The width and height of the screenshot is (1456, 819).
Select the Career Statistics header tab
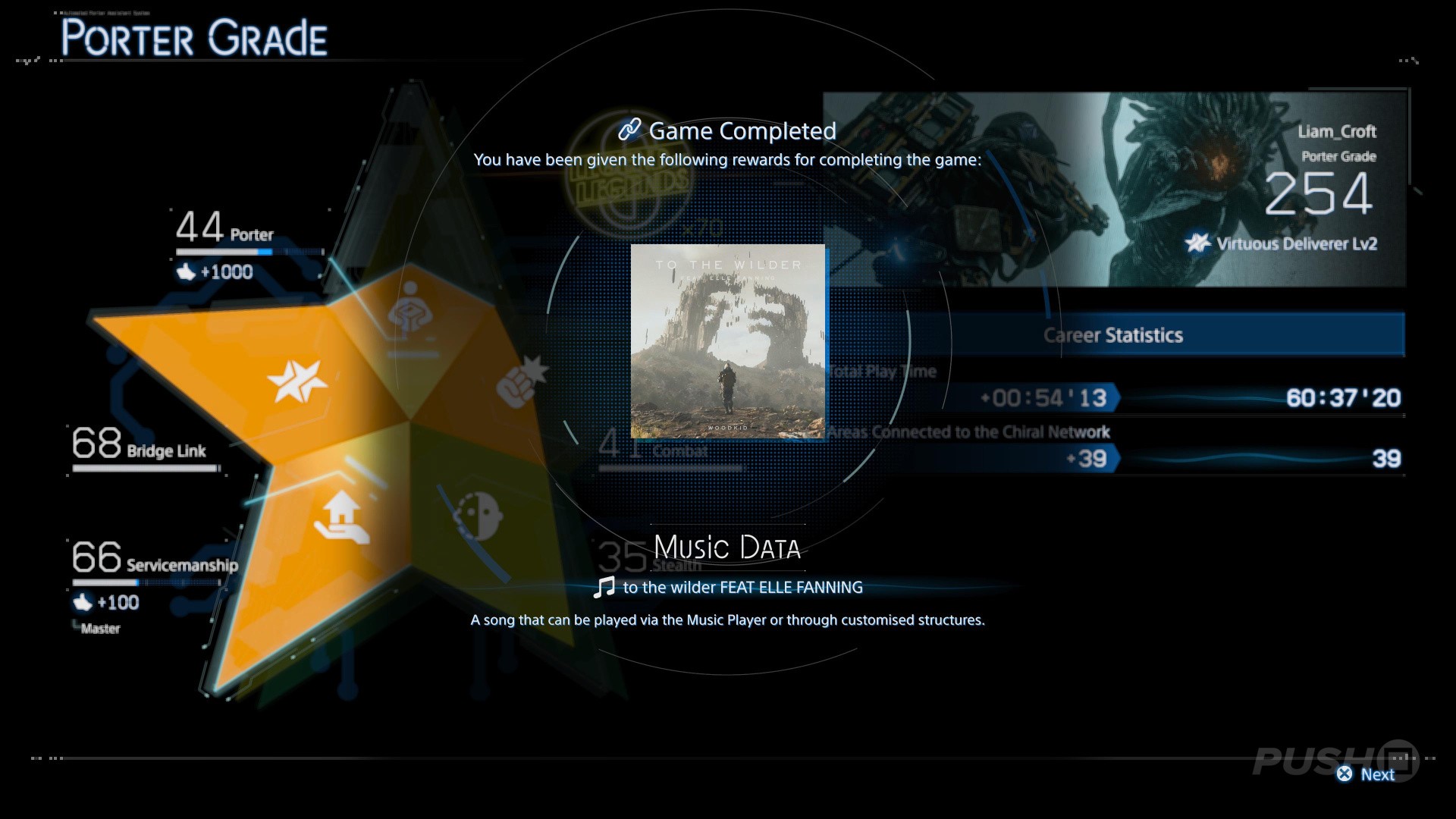click(1112, 335)
